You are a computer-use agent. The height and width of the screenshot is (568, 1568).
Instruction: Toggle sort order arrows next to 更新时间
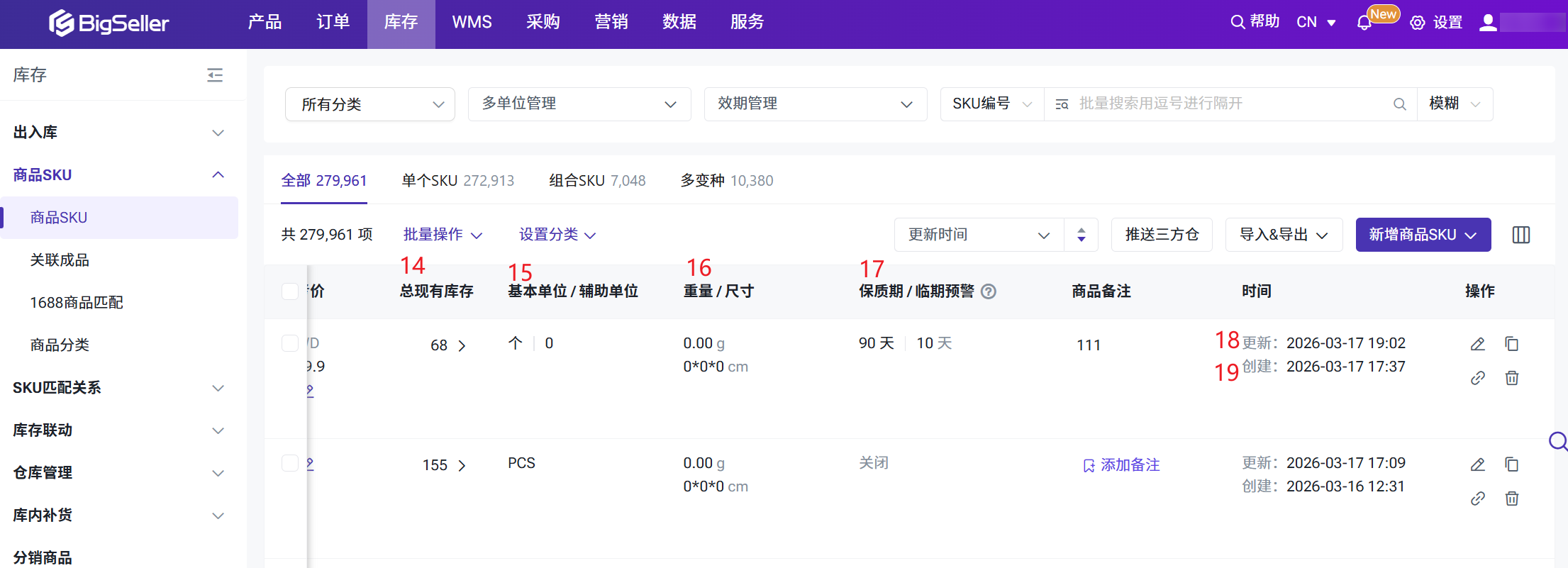coord(1081,235)
